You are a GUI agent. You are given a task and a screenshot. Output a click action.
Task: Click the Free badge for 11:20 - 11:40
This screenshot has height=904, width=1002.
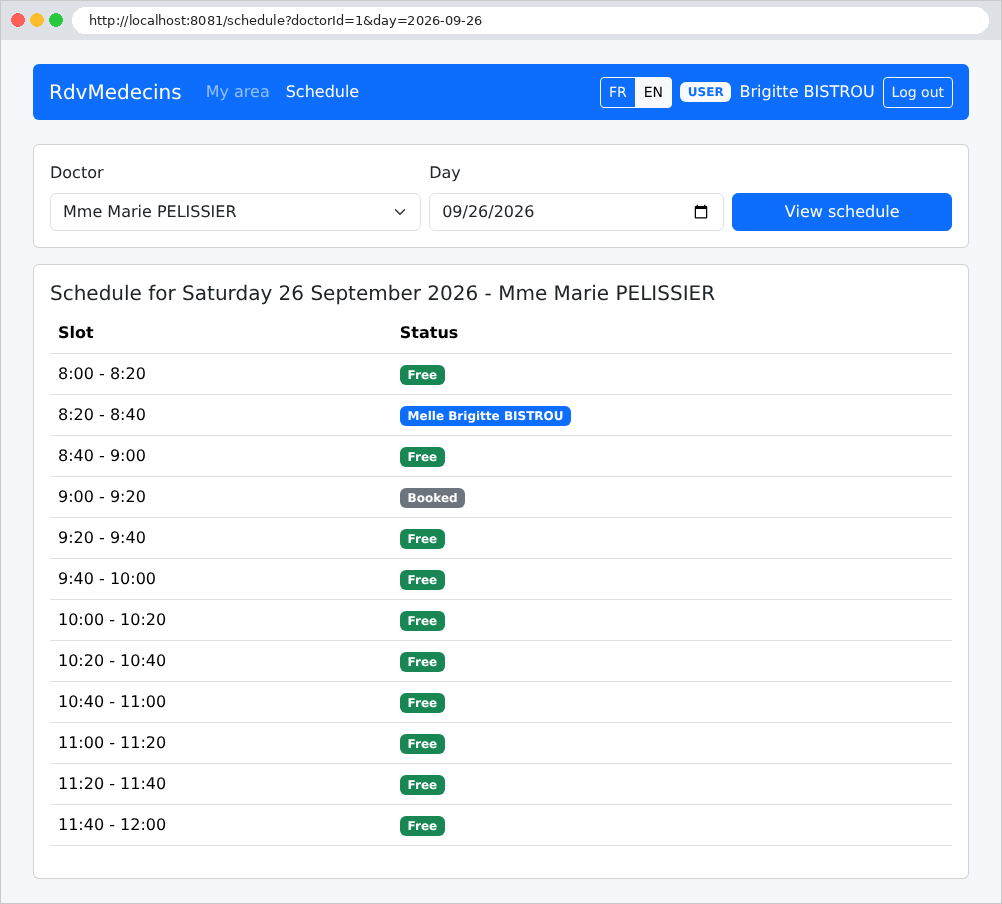(422, 785)
